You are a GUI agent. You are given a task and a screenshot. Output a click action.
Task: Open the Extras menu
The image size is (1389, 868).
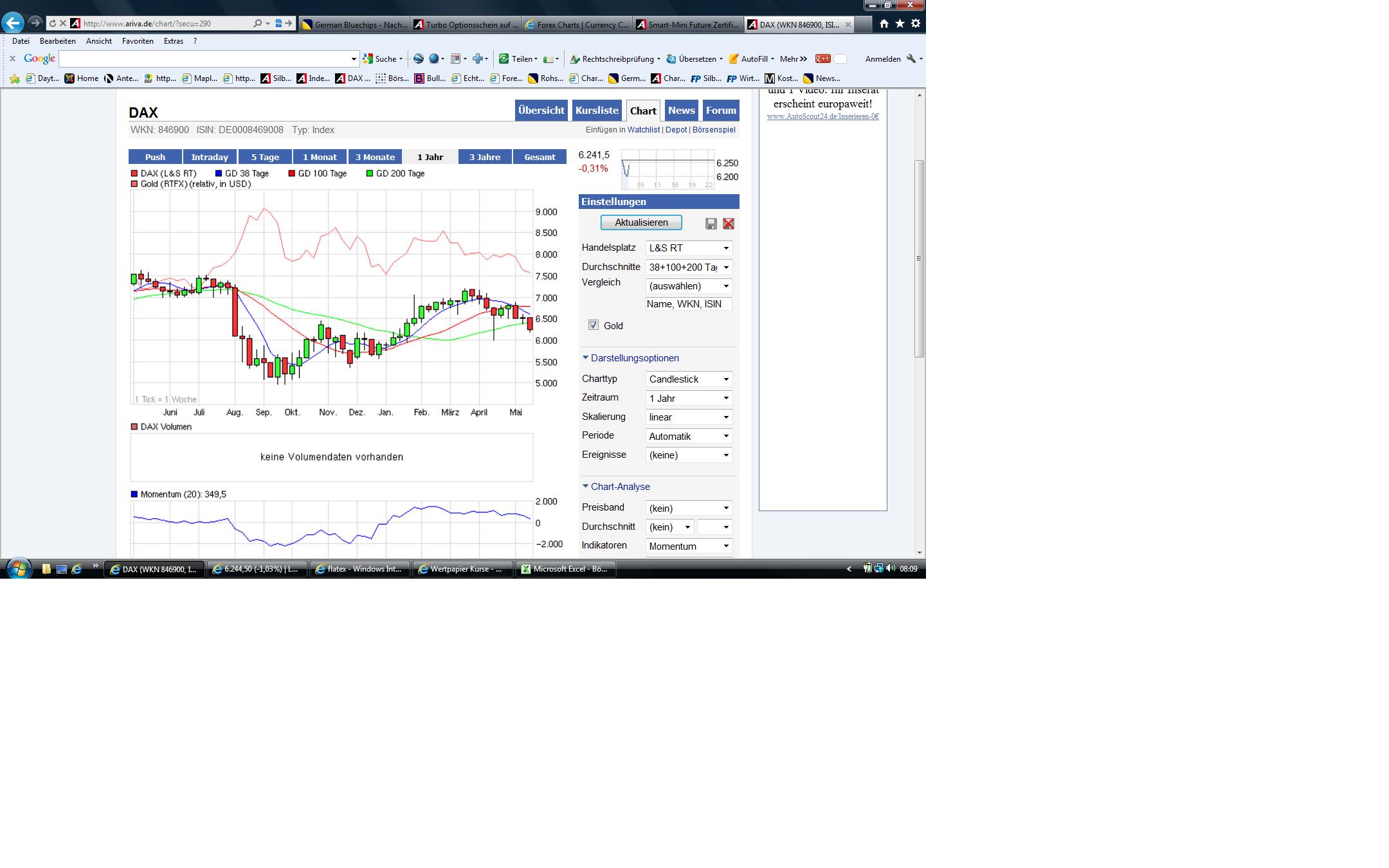click(174, 41)
